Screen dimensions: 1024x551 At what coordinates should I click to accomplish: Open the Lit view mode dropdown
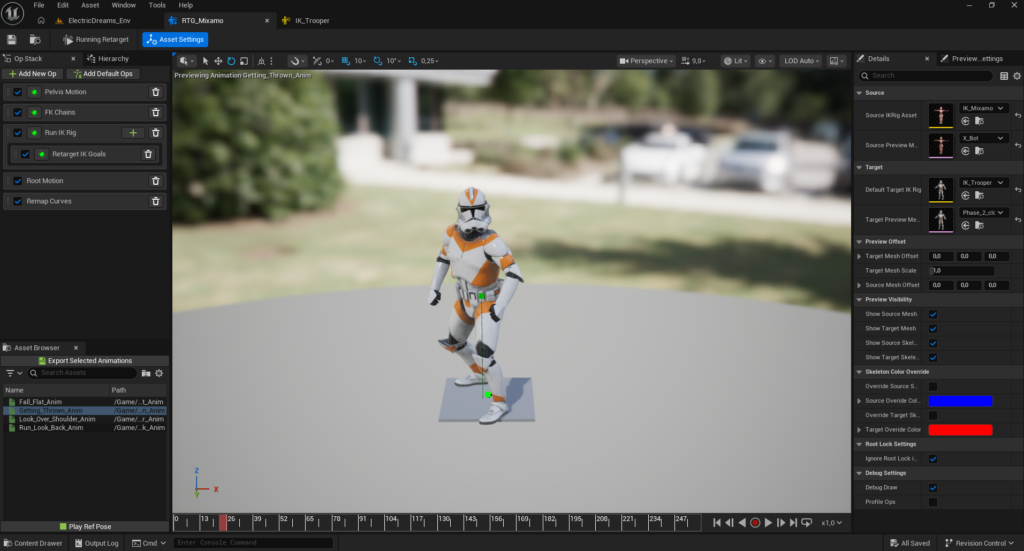pos(735,61)
